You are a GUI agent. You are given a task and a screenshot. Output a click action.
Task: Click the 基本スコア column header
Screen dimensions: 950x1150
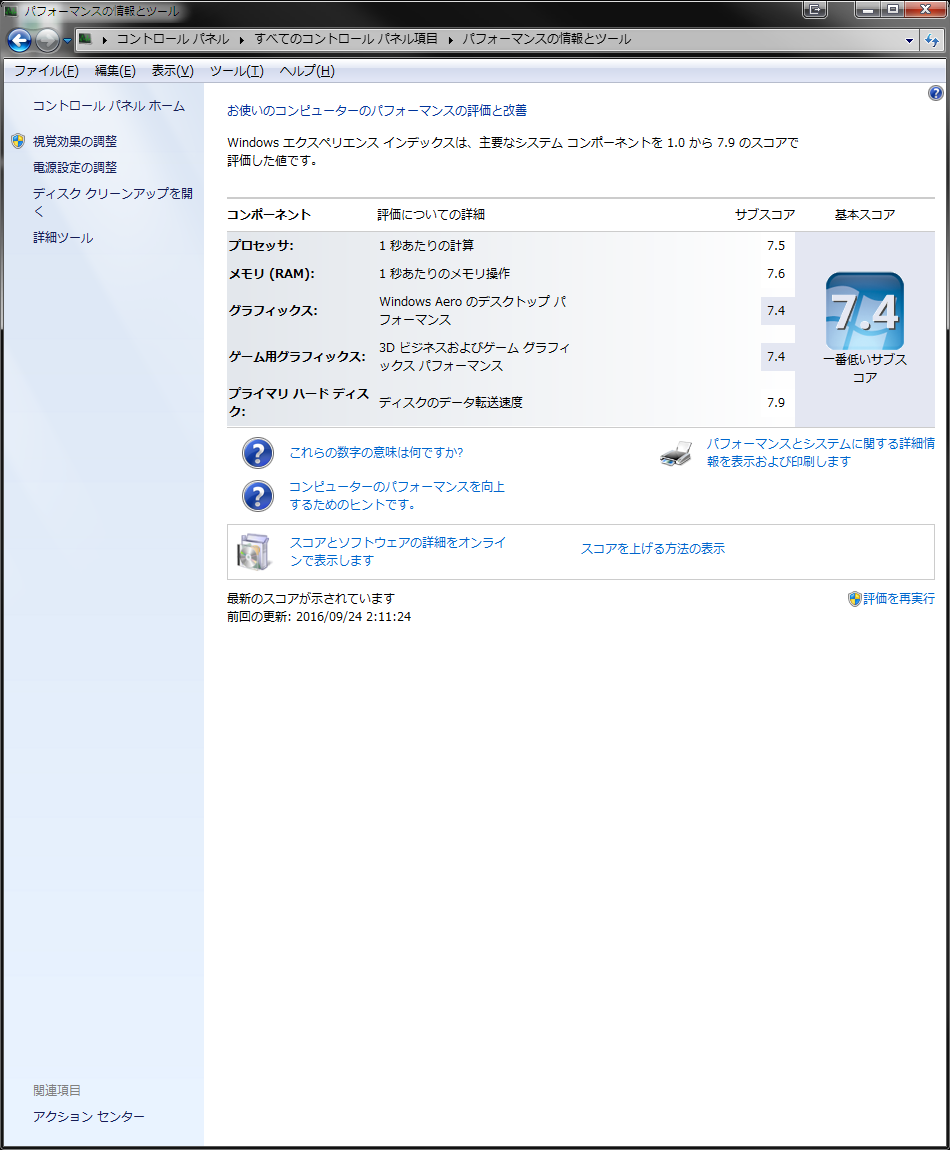pos(865,215)
